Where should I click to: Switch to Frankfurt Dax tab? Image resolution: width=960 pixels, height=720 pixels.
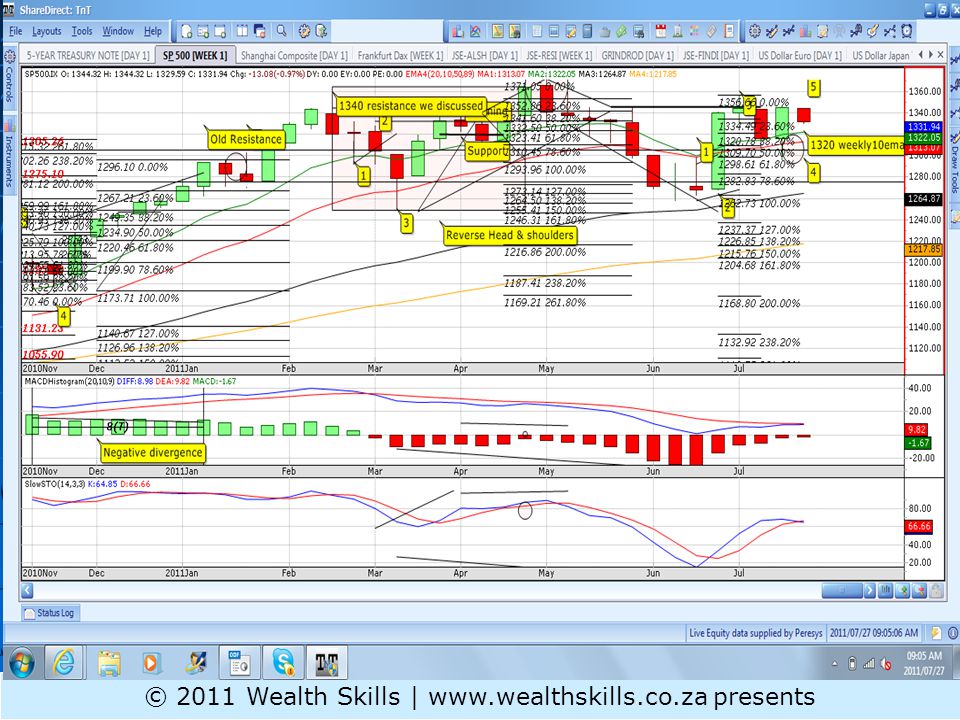[x=400, y=55]
